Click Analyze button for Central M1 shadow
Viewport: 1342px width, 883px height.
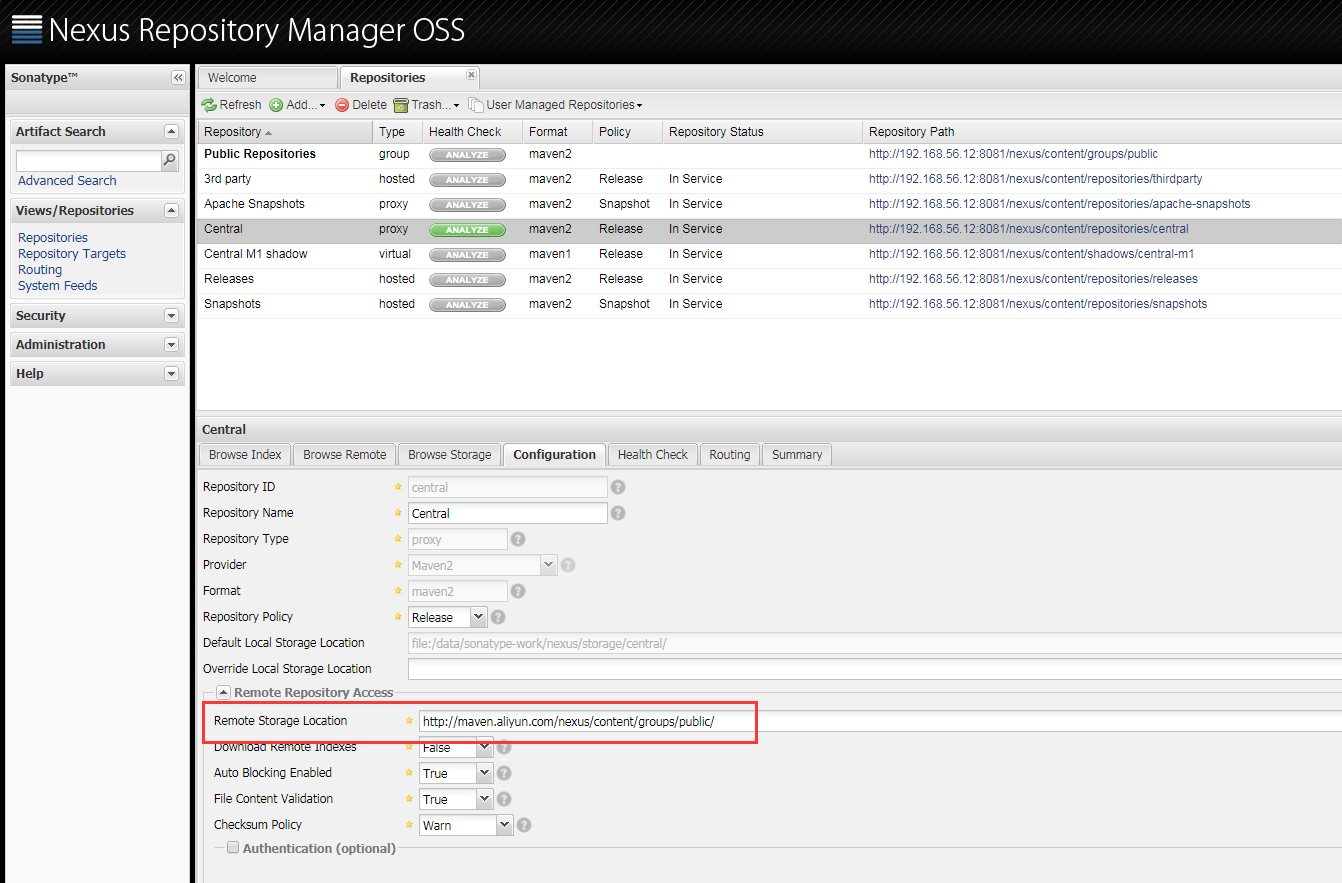(x=467, y=255)
